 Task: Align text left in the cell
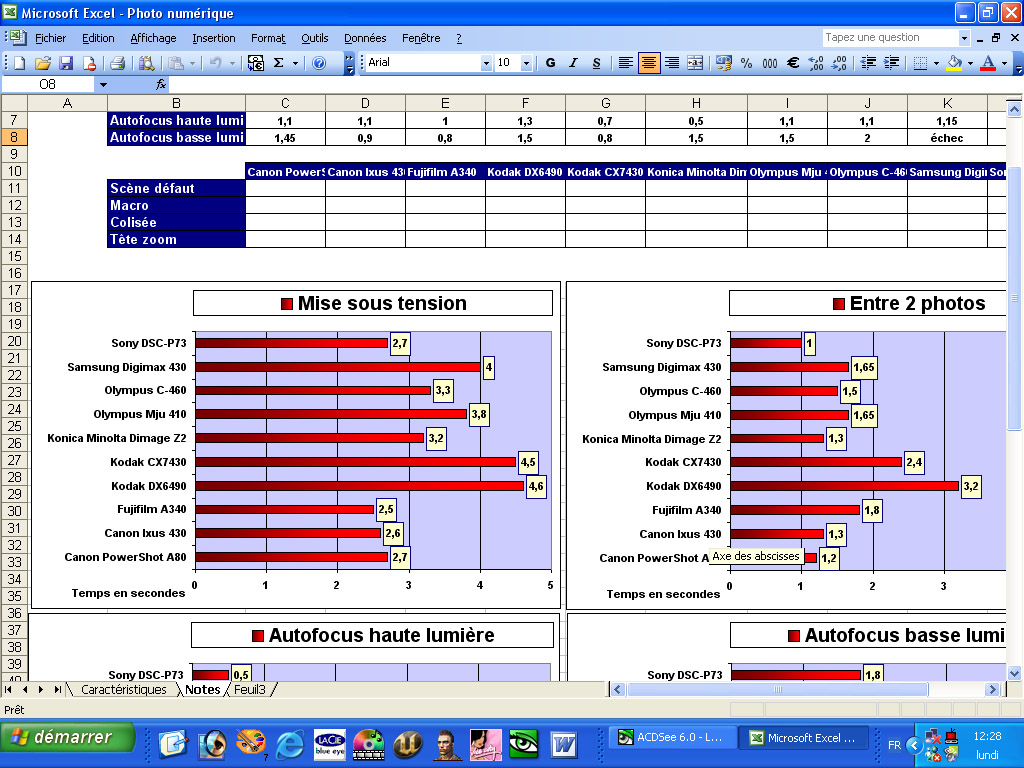pyautogui.click(x=625, y=63)
